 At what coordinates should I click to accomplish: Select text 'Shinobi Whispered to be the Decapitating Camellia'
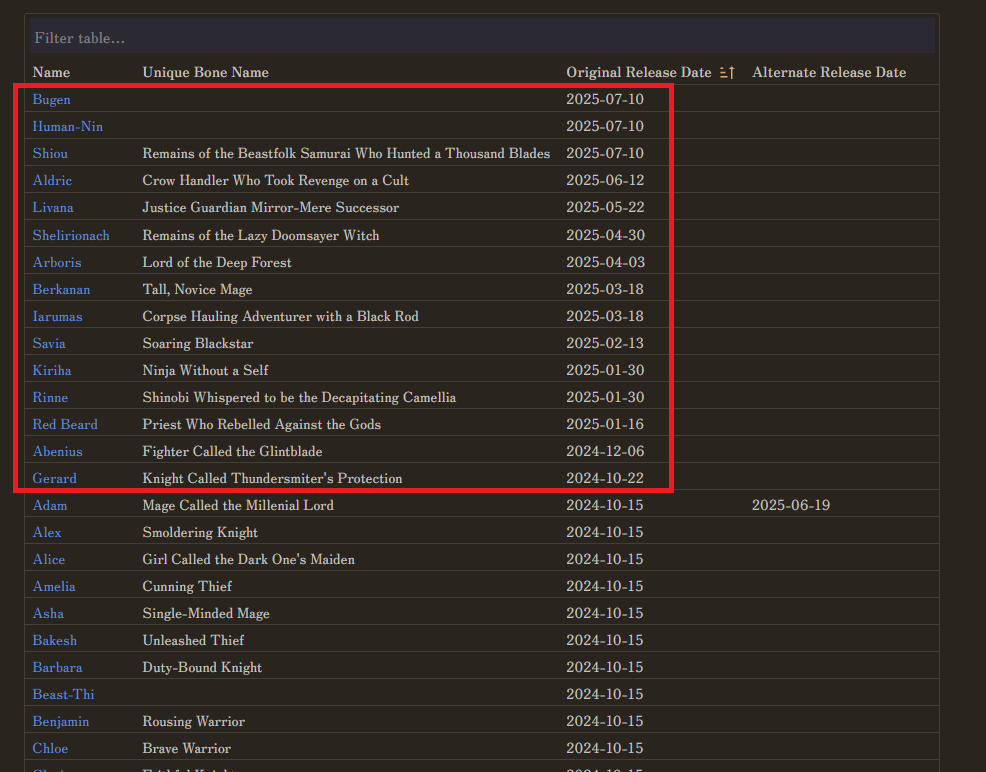299,397
